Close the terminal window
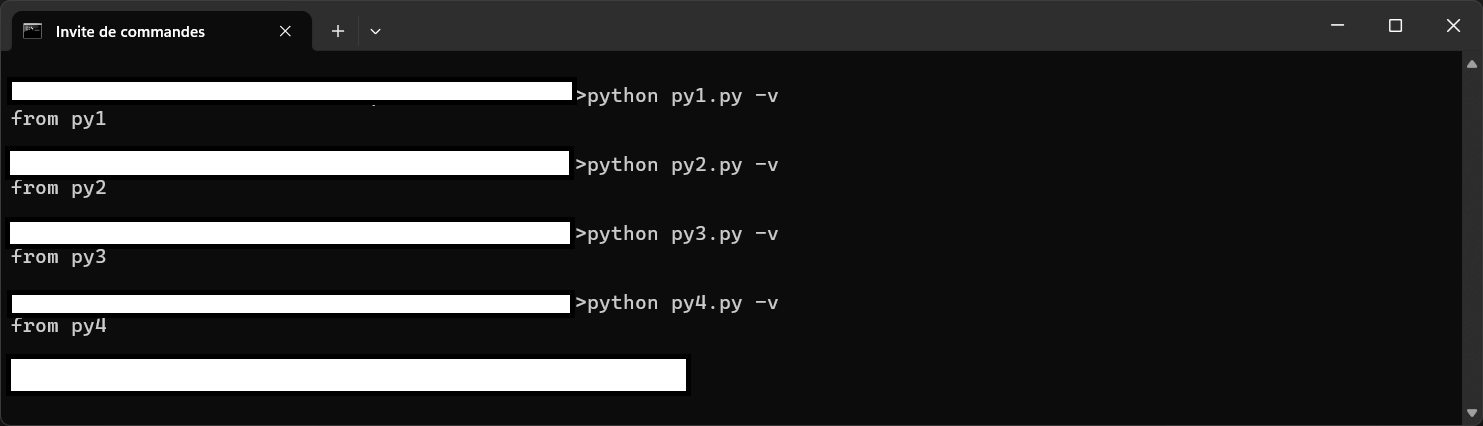 click(1454, 26)
